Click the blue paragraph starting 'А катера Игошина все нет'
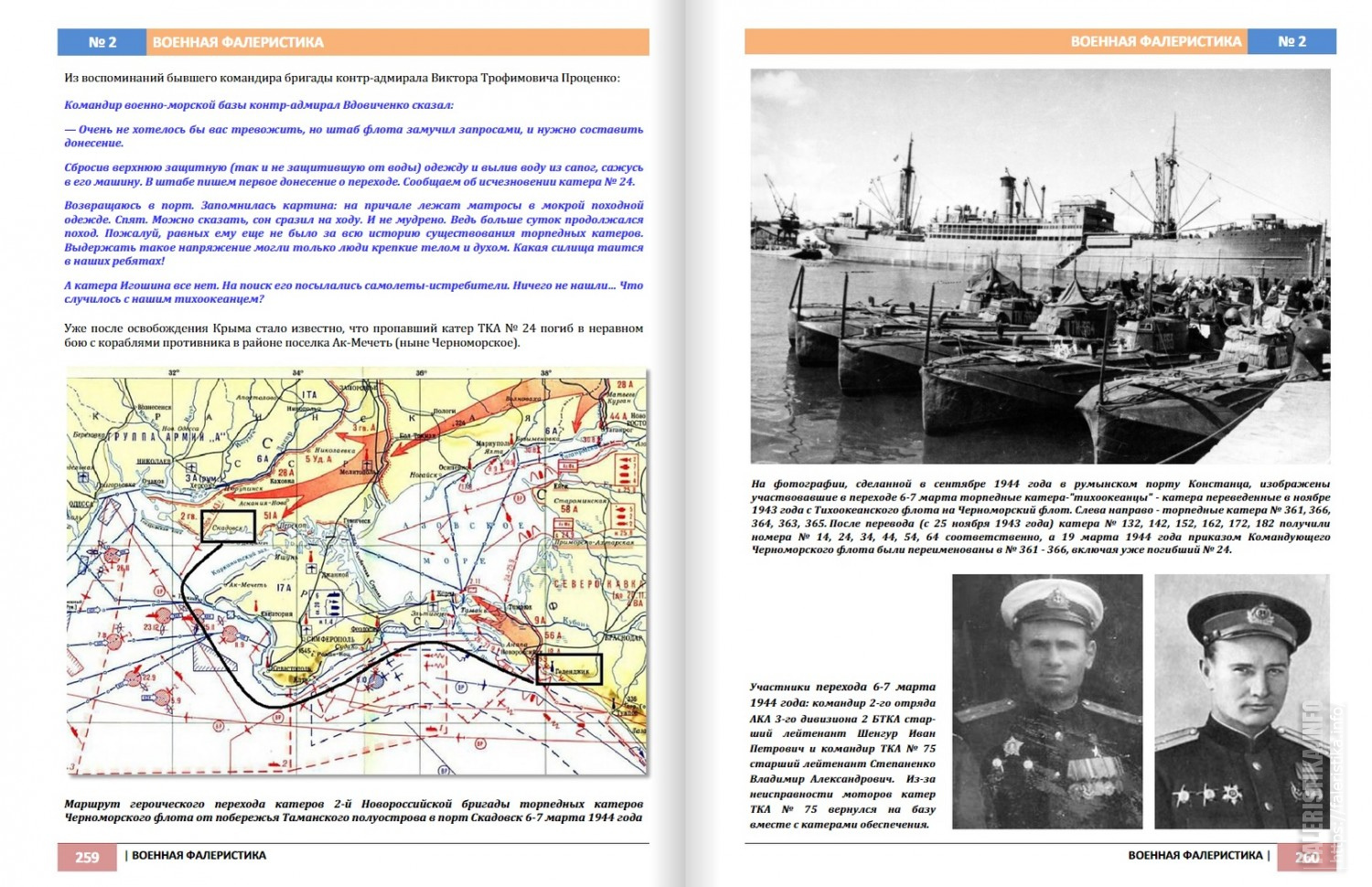1372x887 pixels. (353, 292)
